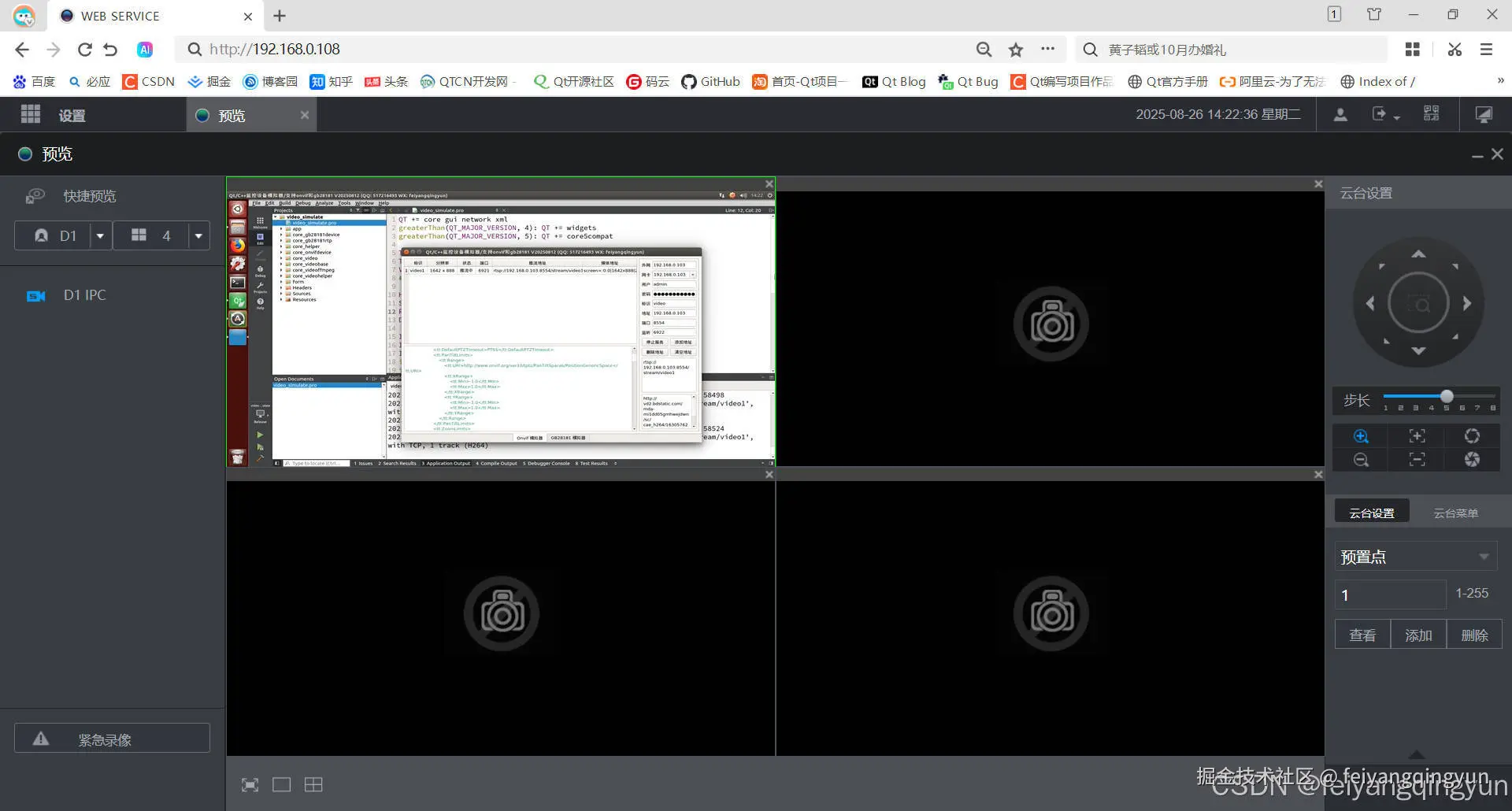Screen dimensions: 1512x811
Task: Expand the 4-split layout dropdown arrow
Action: [198, 236]
